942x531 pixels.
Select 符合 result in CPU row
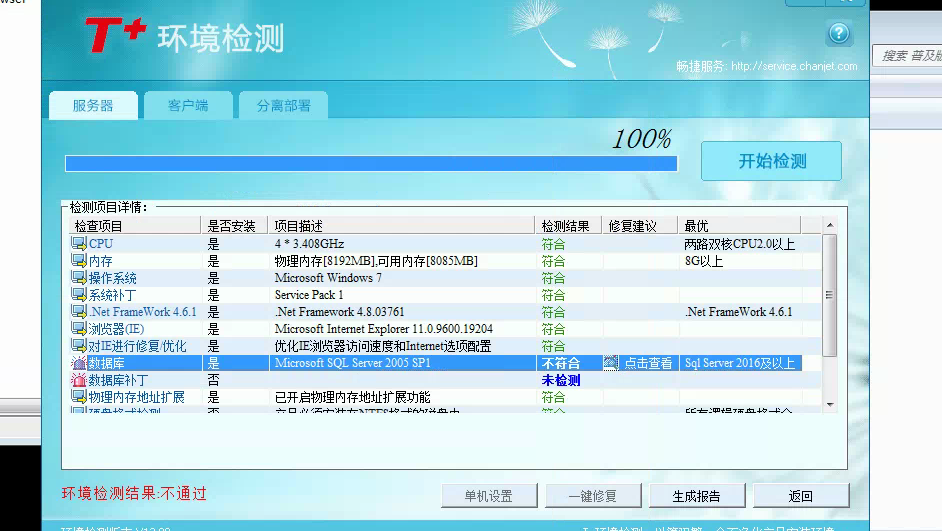tap(553, 244)
